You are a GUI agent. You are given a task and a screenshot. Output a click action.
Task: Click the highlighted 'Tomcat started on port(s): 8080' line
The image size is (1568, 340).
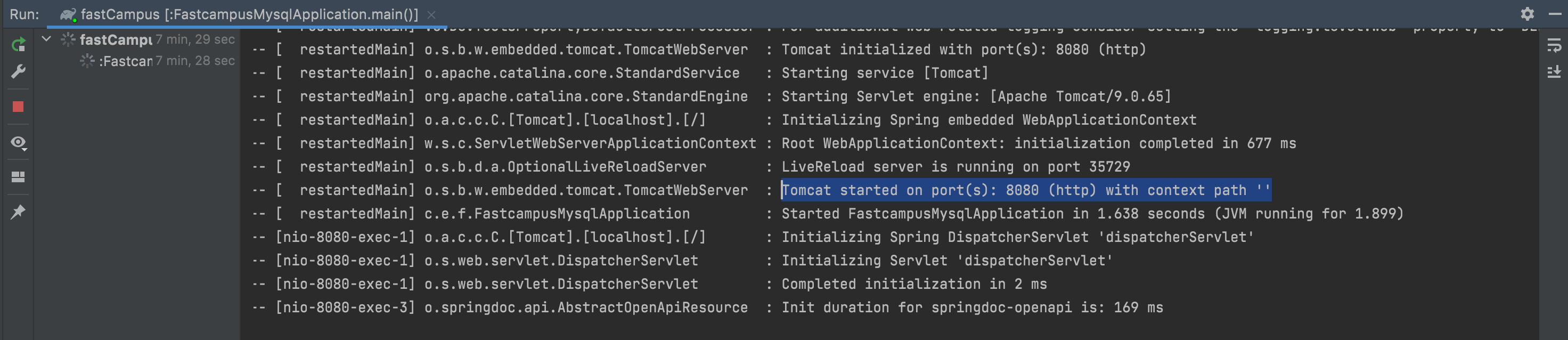pos(1026,190)
